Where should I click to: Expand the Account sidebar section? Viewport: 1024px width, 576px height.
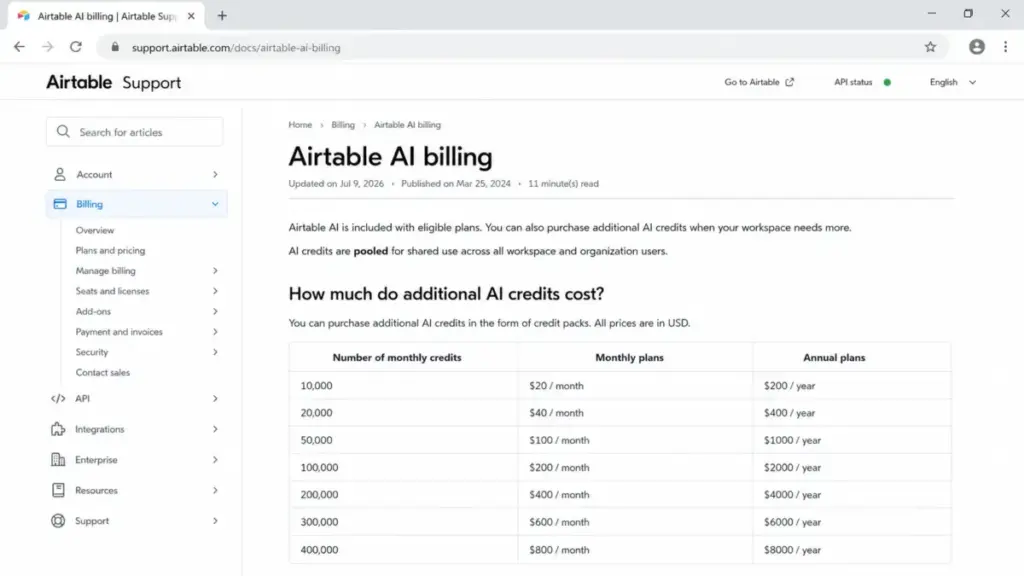click(x=215, y=174)
